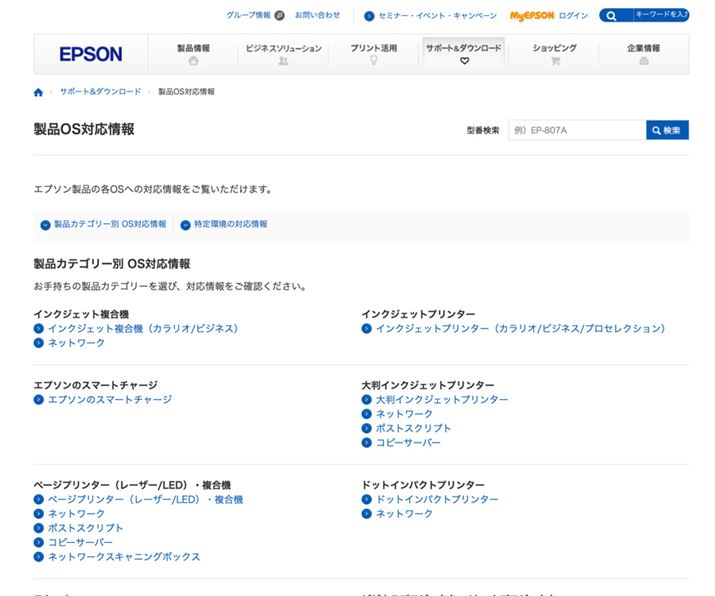The image size is (715, 596).
Task: Click the magnifier icon in keyword search
Action: coord(610,16)
